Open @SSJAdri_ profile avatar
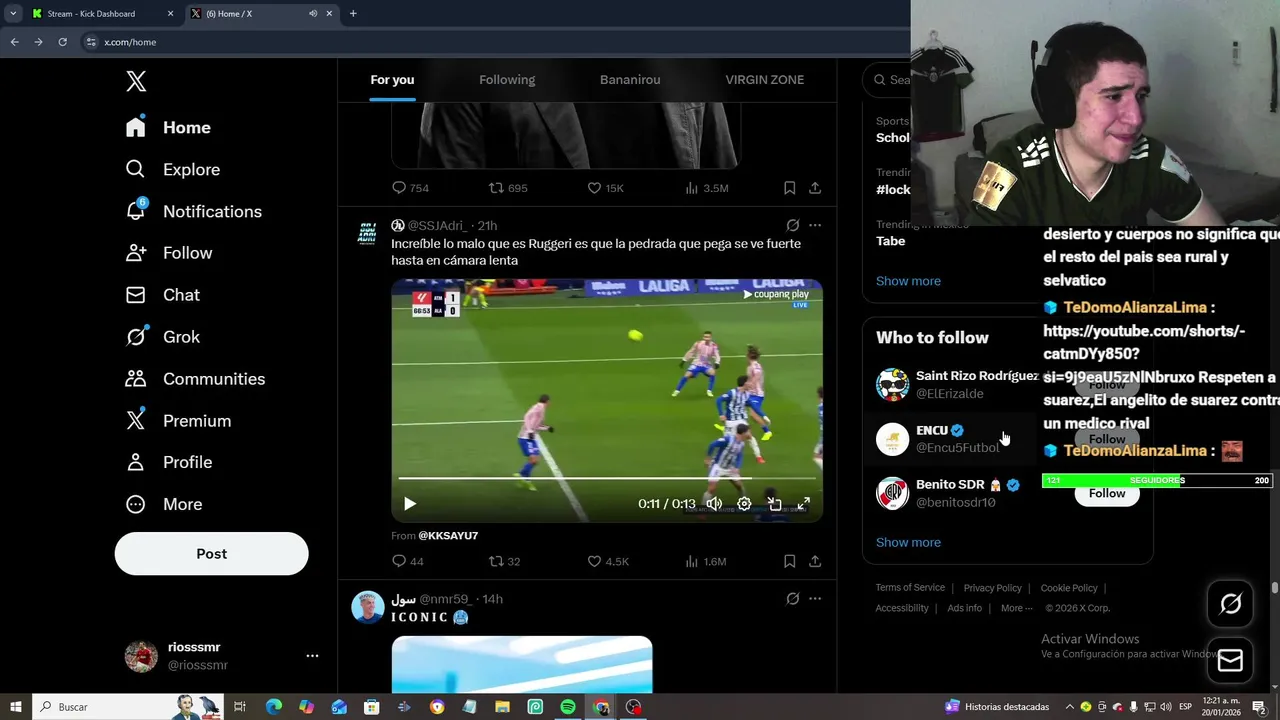 point(367,234)
